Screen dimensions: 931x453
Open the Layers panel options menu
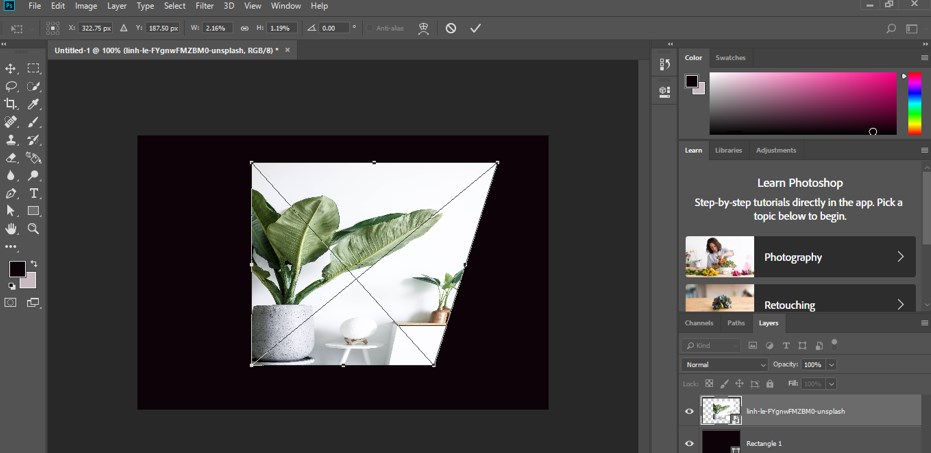(x=924, y=323)
